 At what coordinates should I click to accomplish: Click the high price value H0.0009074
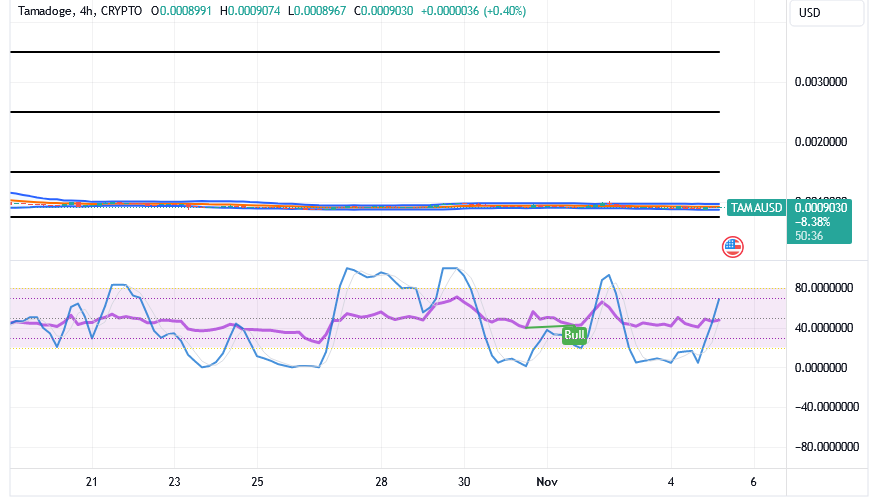coord(250,11)
